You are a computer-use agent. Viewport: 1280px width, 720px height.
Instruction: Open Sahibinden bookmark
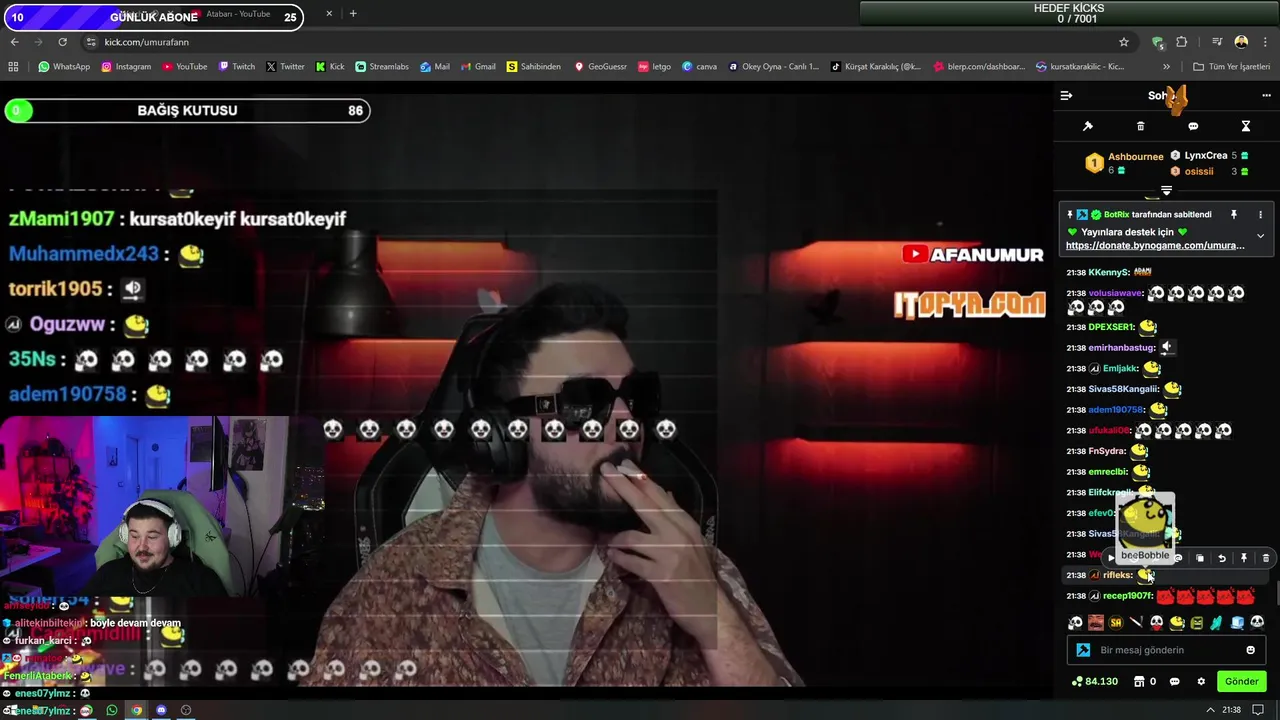[x=534, y=67]
